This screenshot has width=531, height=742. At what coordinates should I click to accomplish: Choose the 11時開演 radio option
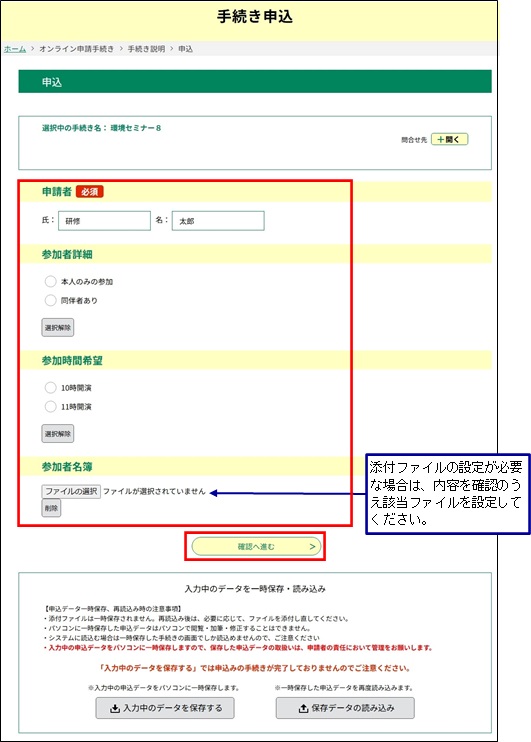pyautogui.click(x=51, y=406)
